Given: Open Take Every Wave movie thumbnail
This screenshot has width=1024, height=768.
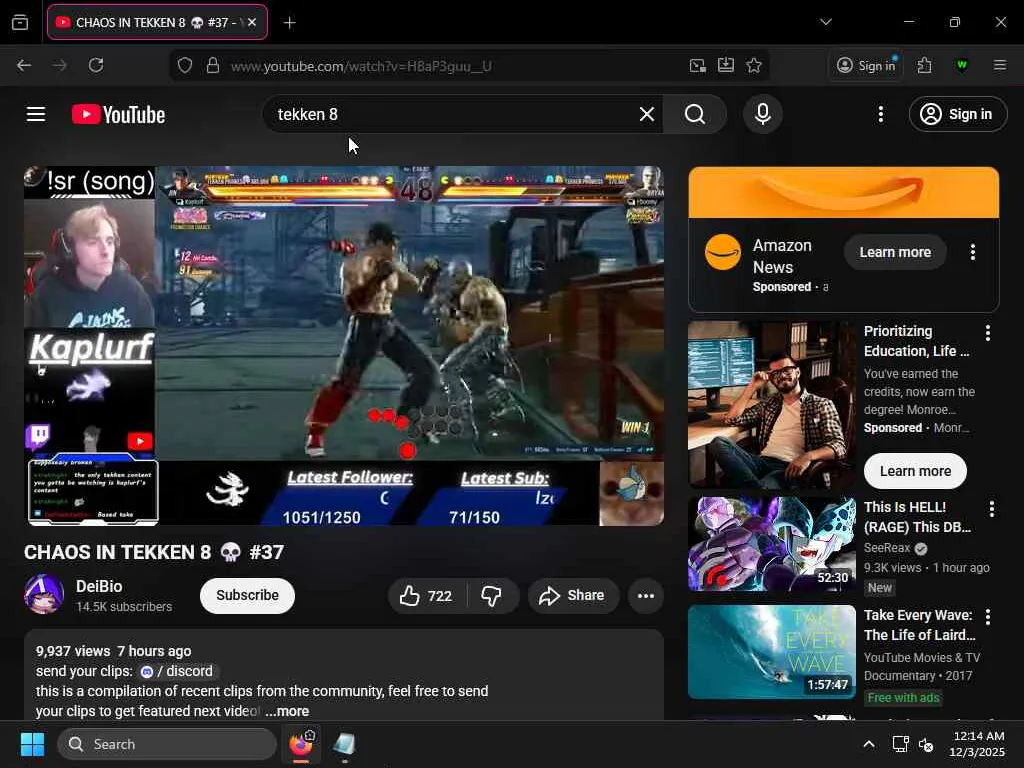Looking at the screenshot, I should 772,652.
